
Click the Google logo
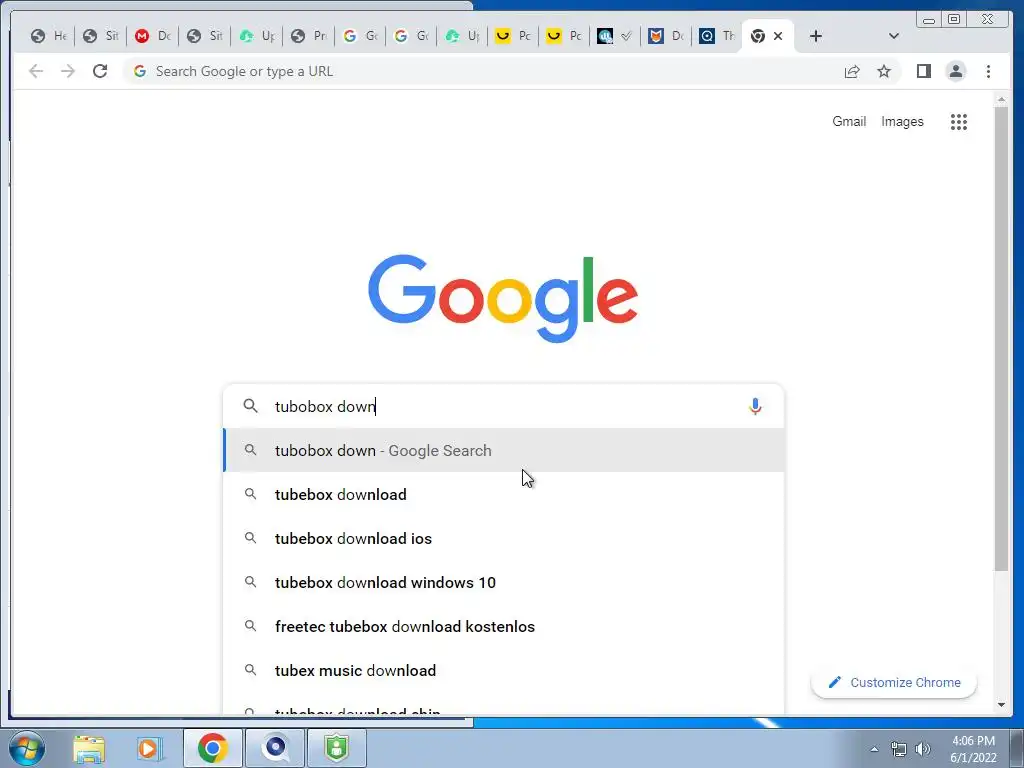point(503,298)
